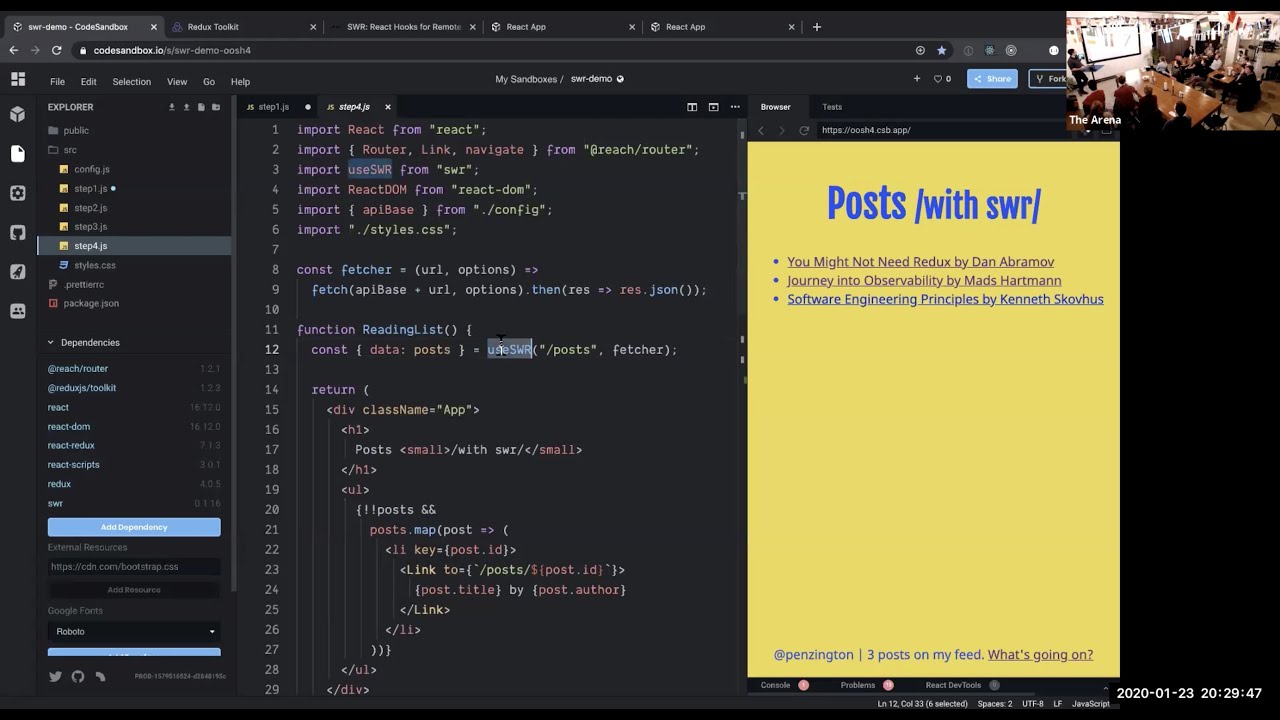Open the GitHub panel in sidebar
Viewport: 1280px width, 720px height.
tap(17, 232)
